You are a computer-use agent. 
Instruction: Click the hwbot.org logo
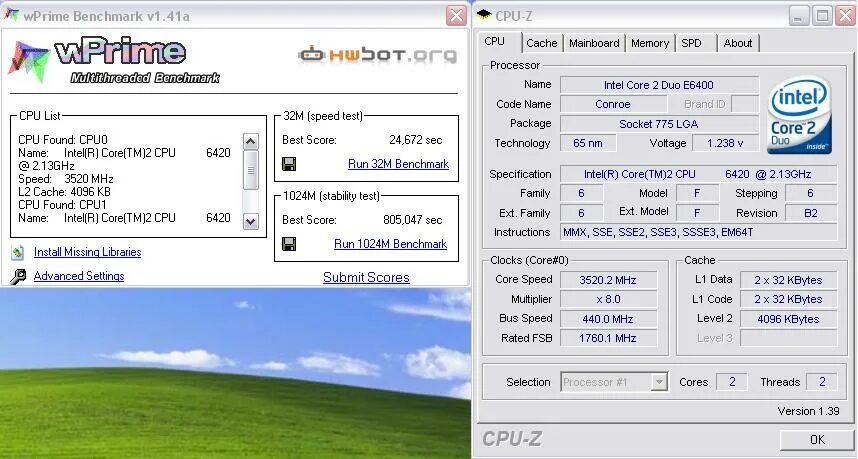tap(378, 55)
